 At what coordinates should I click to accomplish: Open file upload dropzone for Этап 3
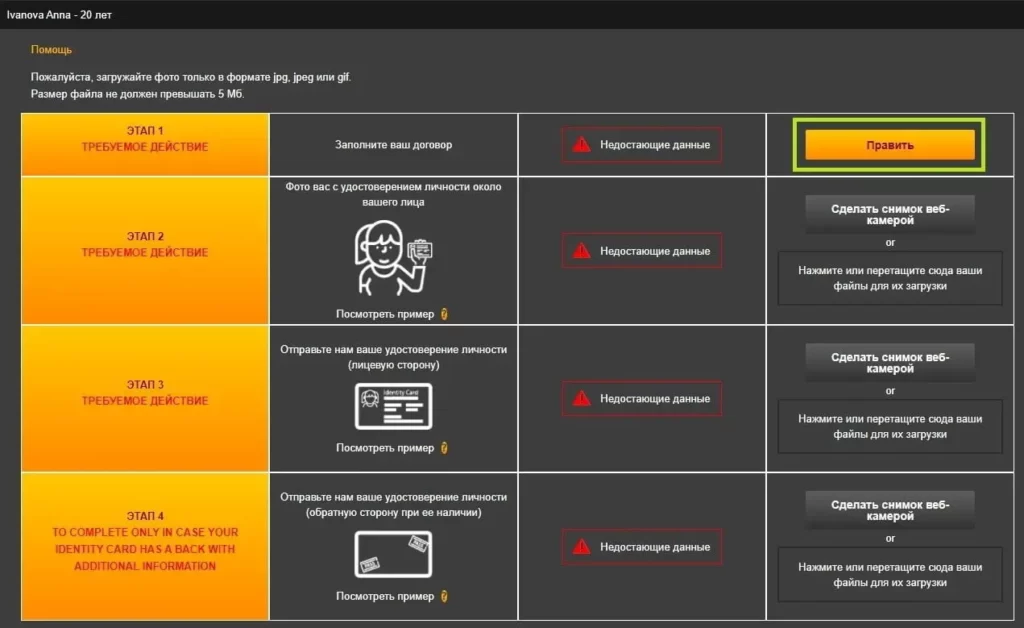tap(889, 426)
